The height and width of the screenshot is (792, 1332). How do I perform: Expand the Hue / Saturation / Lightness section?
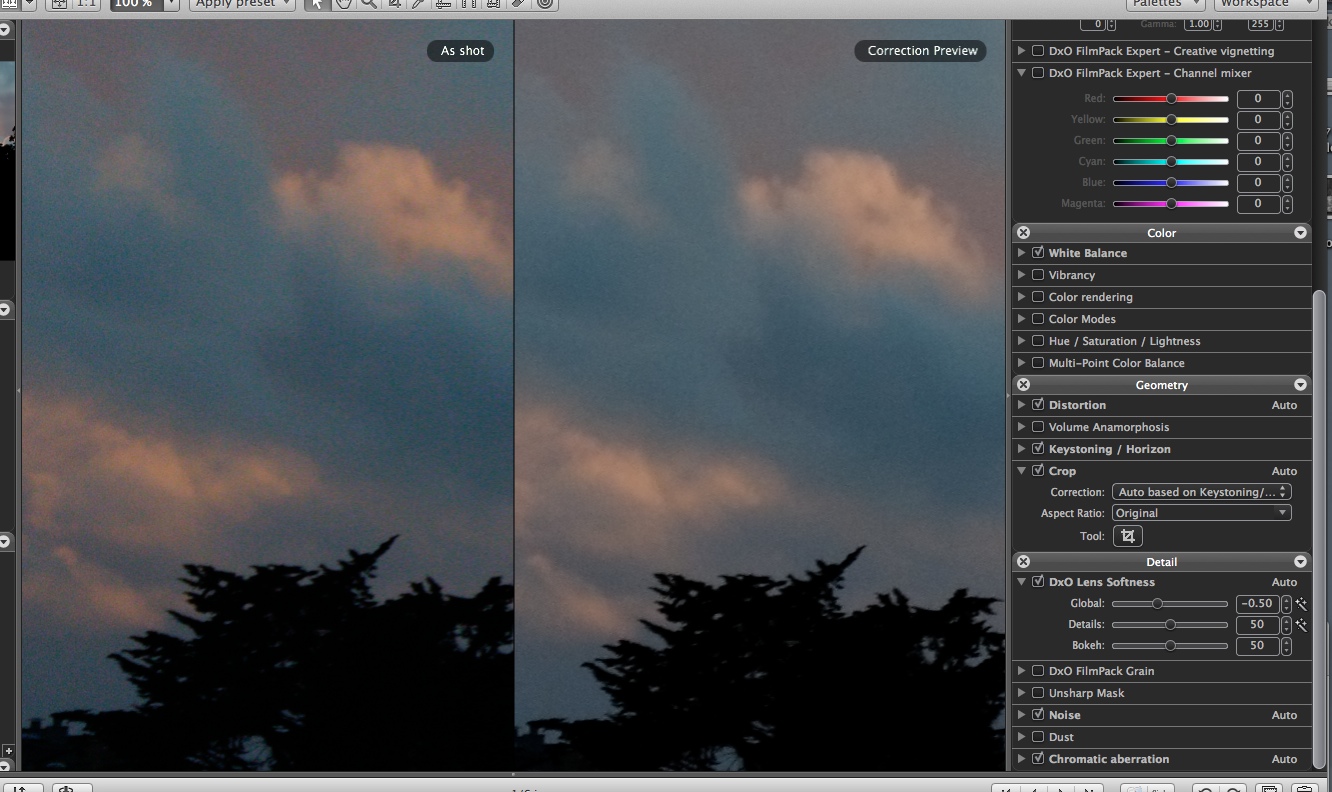[1021, 341]
